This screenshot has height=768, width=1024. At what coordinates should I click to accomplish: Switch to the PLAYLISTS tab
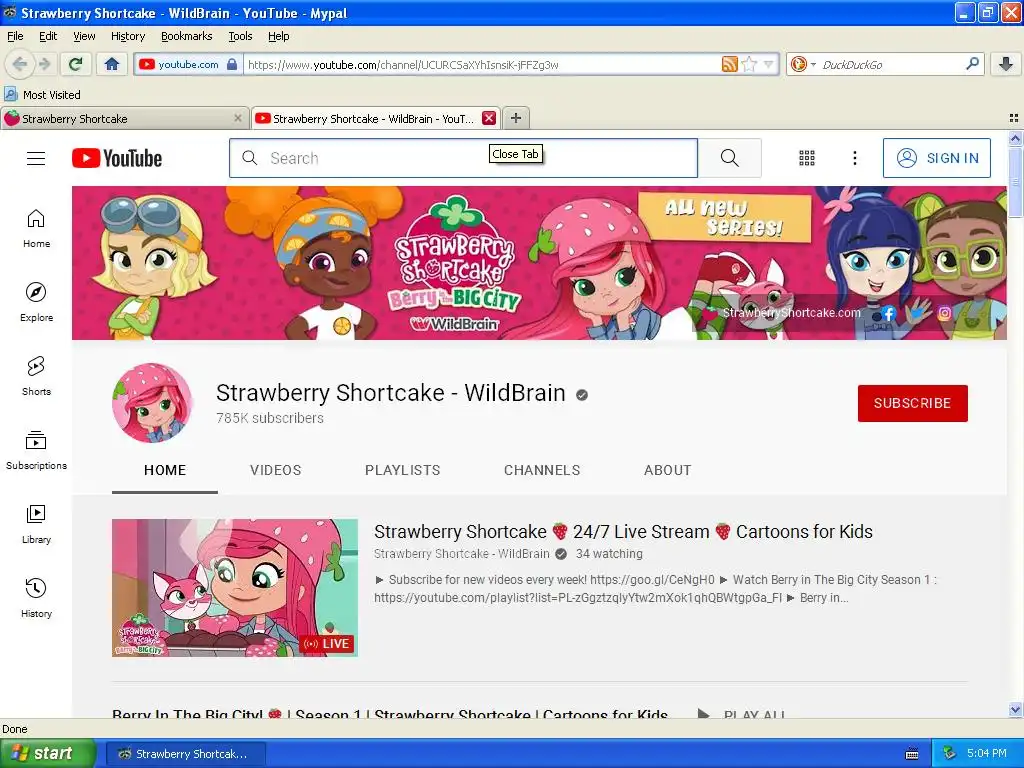click(x=402, y=470)
